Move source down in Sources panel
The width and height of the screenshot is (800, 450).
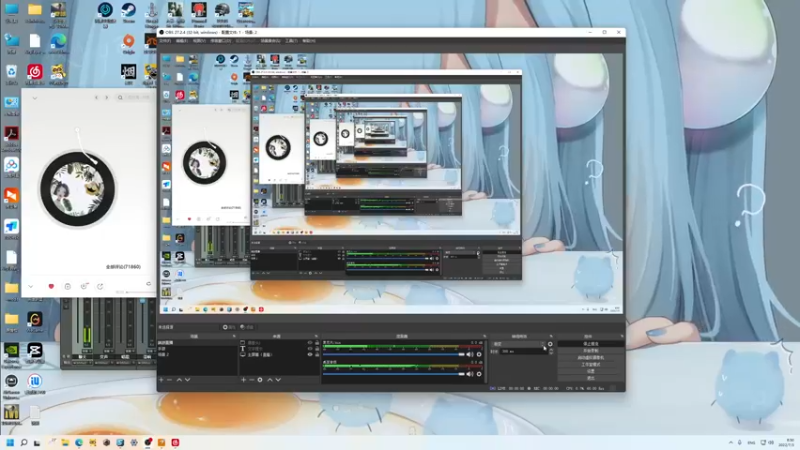click(x=278, y=380)
